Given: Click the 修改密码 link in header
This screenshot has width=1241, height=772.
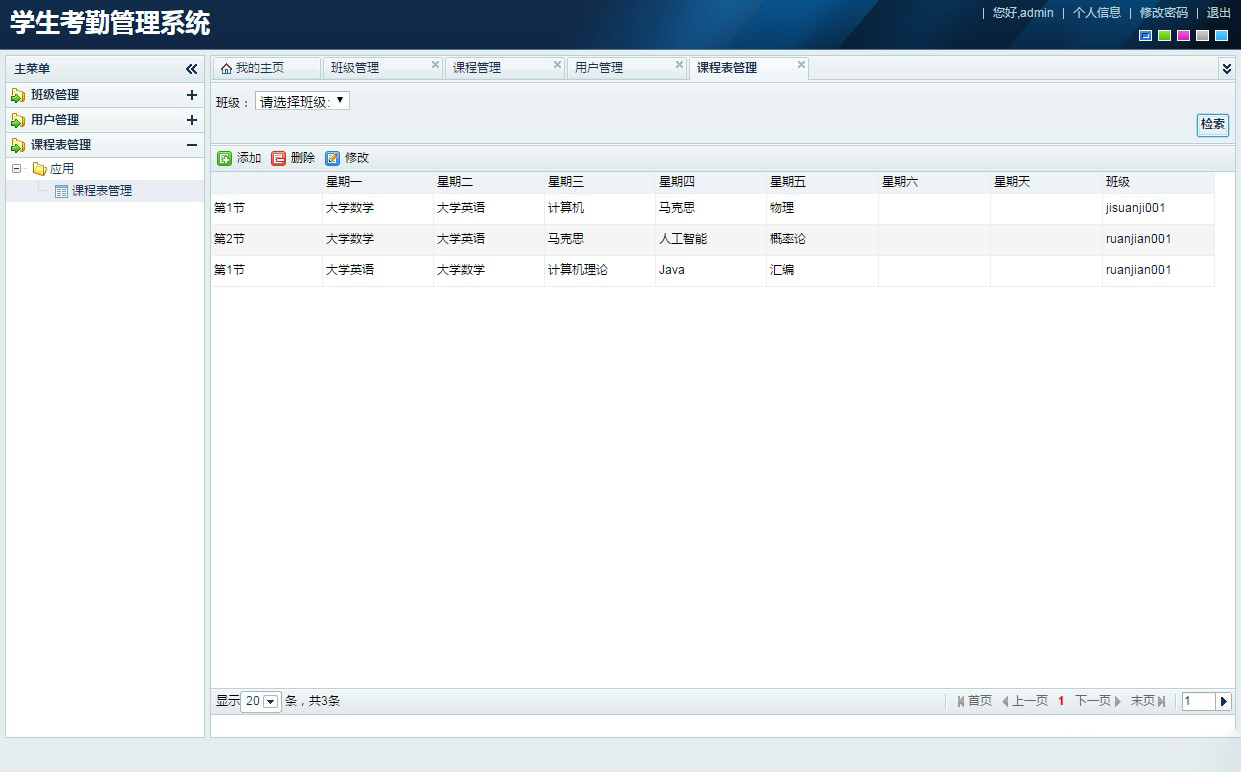Looking at the screenshot, I should (1163, 13).
